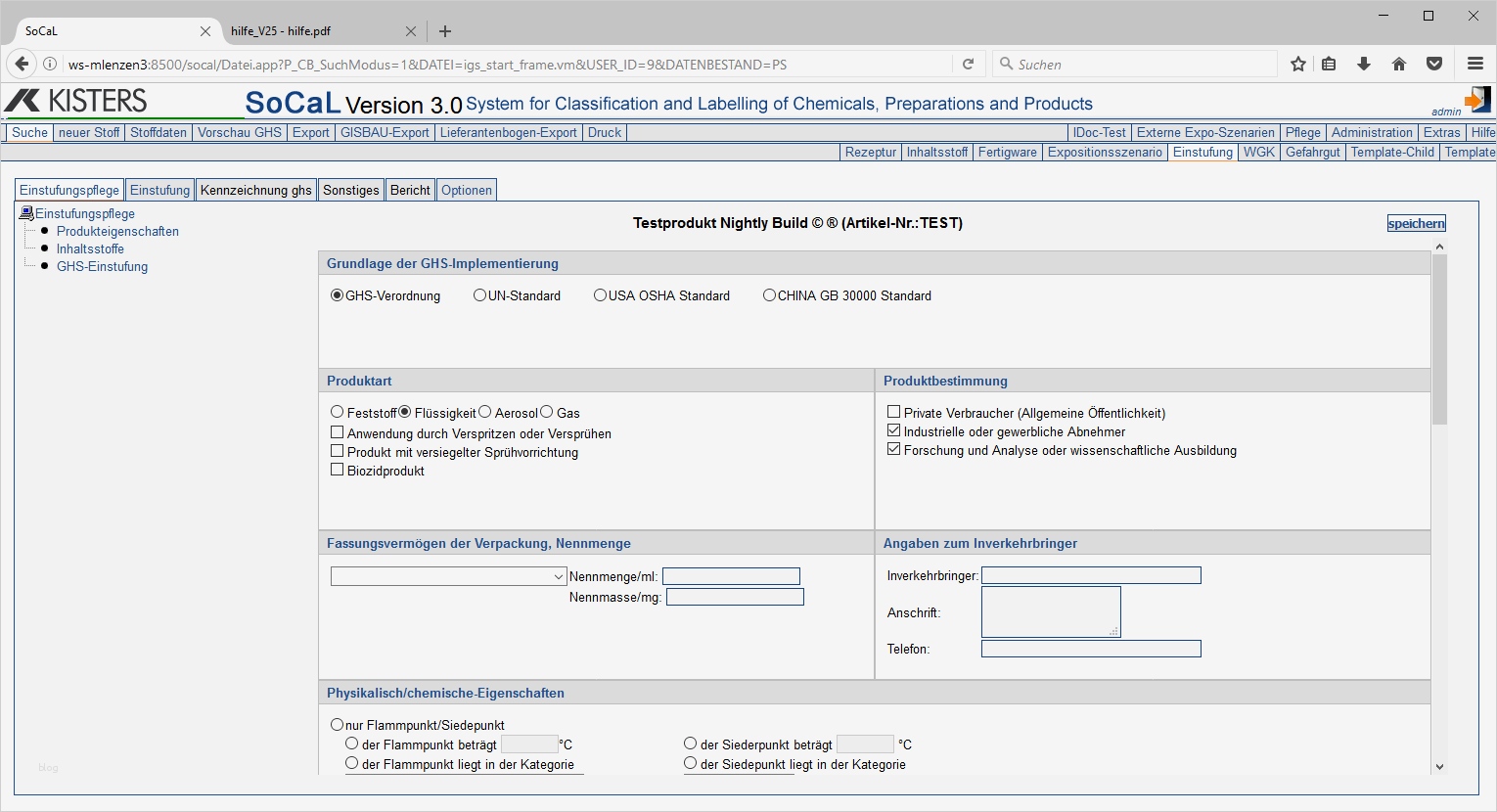Click the browser back arrow button
The image size is (1497, 812).
click(x=22, y=64)
